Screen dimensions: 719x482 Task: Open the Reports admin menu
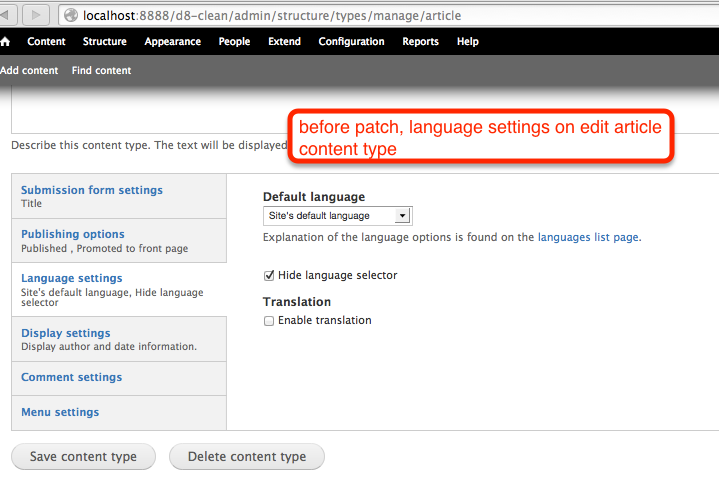click(420, 42)
